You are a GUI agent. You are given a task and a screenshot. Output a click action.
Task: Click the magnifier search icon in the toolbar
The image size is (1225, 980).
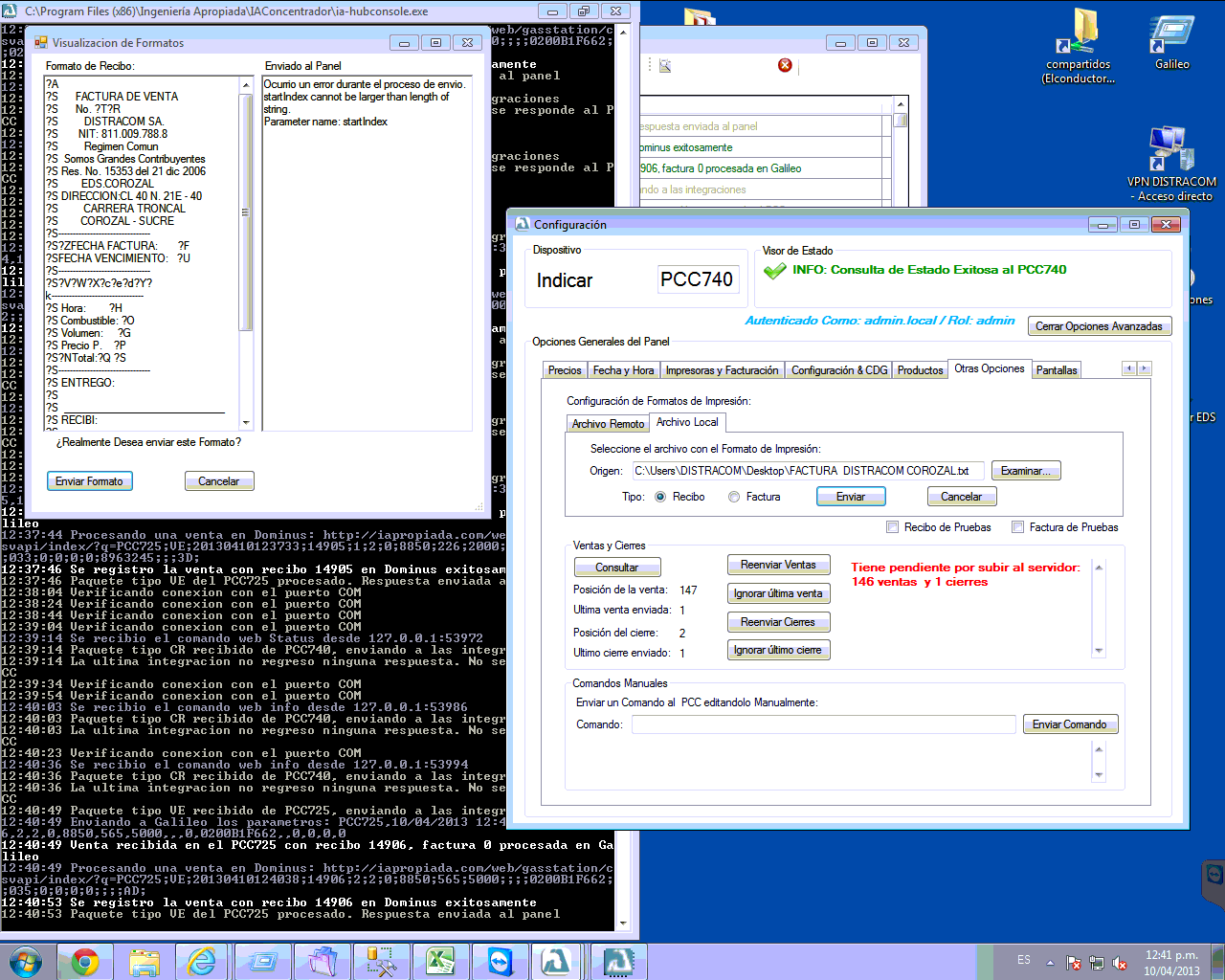(665, 66)
